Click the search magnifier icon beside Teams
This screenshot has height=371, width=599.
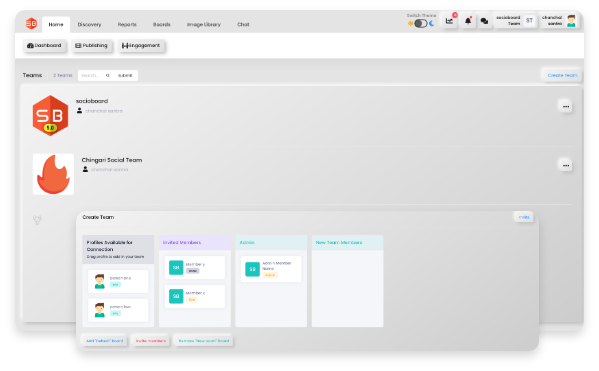point(108,75)
